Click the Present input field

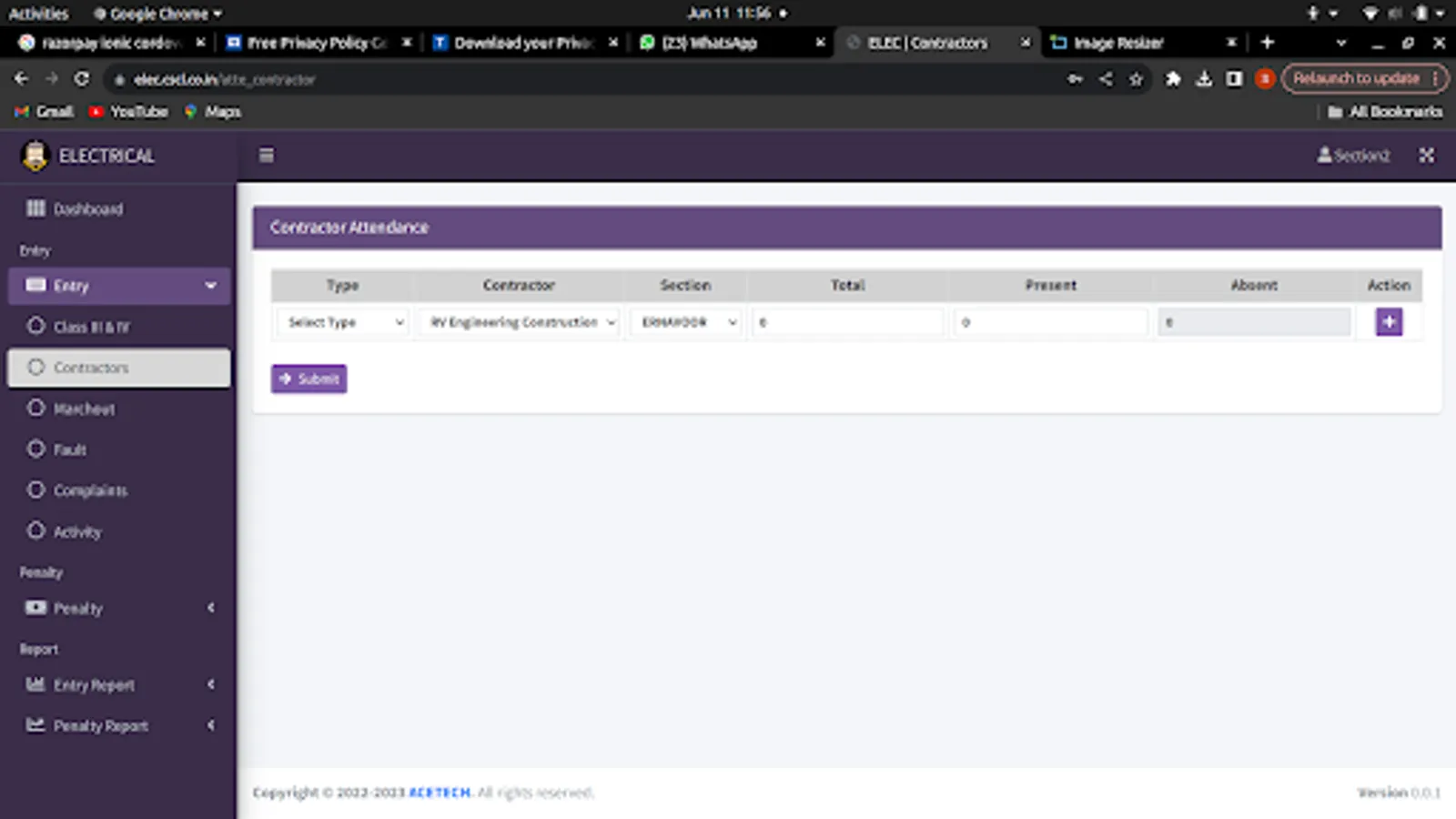pyautogui.click(x=1051, y=322)
